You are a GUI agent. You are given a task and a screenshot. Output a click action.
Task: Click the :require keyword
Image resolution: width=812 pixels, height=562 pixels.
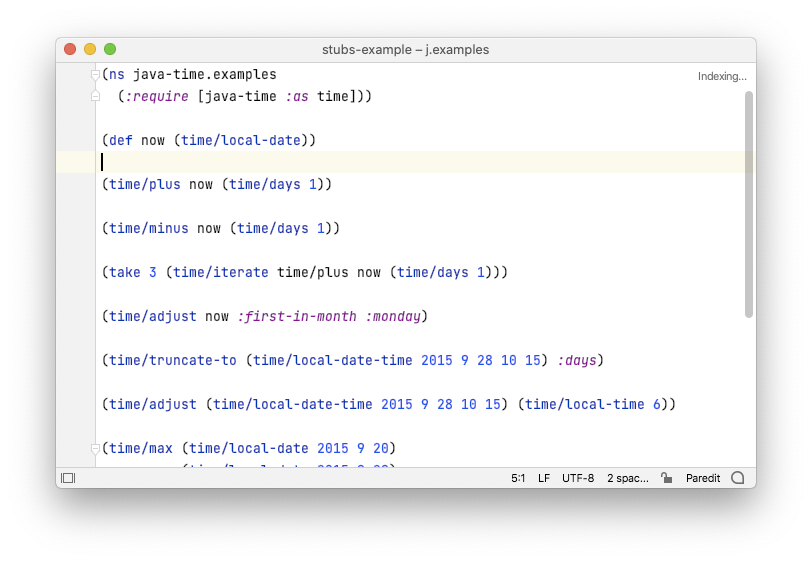(157, 97)
